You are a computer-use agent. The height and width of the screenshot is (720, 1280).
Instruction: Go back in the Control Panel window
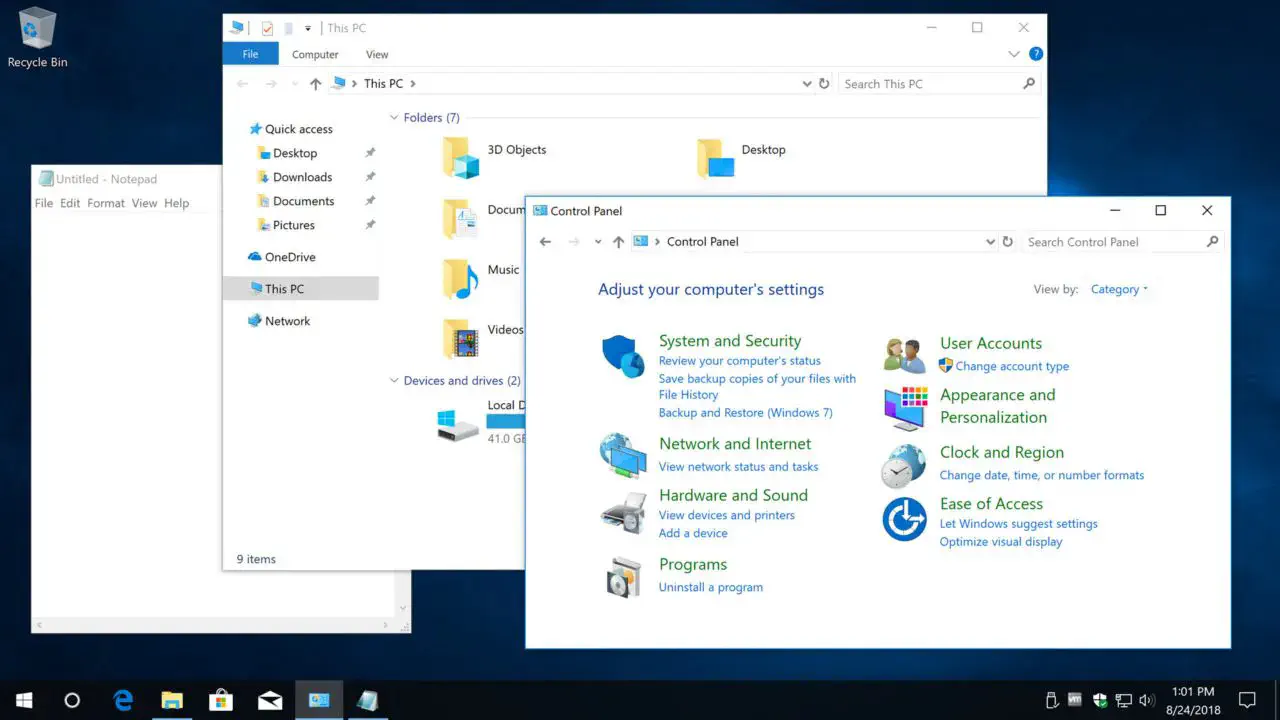pos(545,242)
